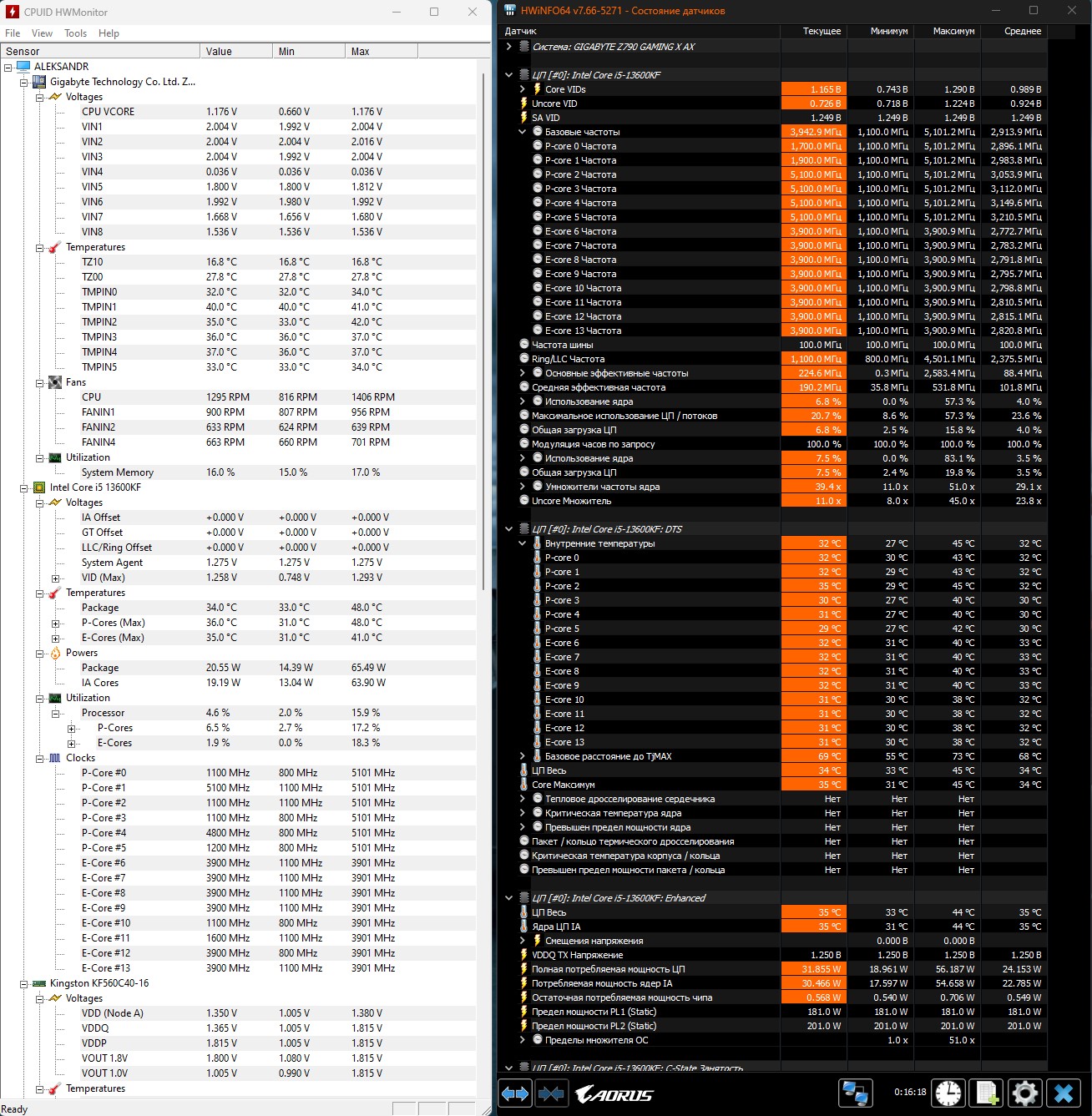Open the View menu in HWMonitor

[42, 33]
